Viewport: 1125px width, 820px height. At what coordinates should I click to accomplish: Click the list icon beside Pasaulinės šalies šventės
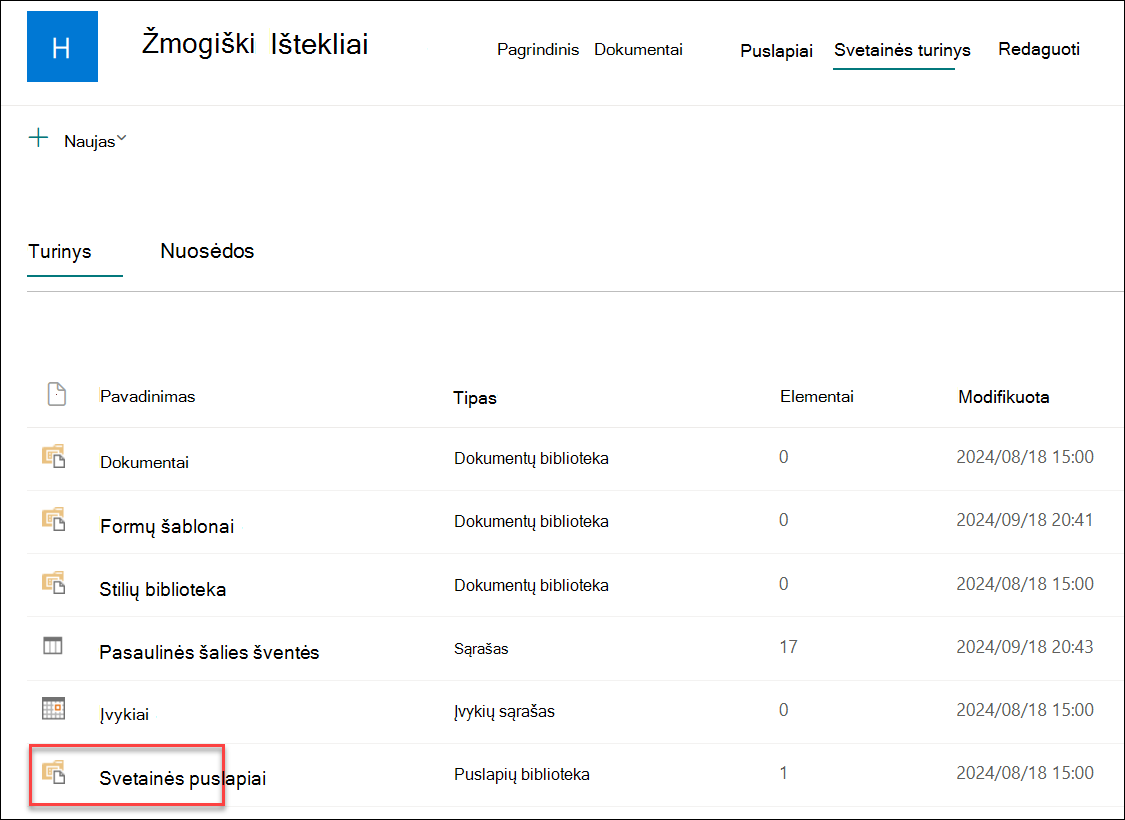[x=53, y=646]
